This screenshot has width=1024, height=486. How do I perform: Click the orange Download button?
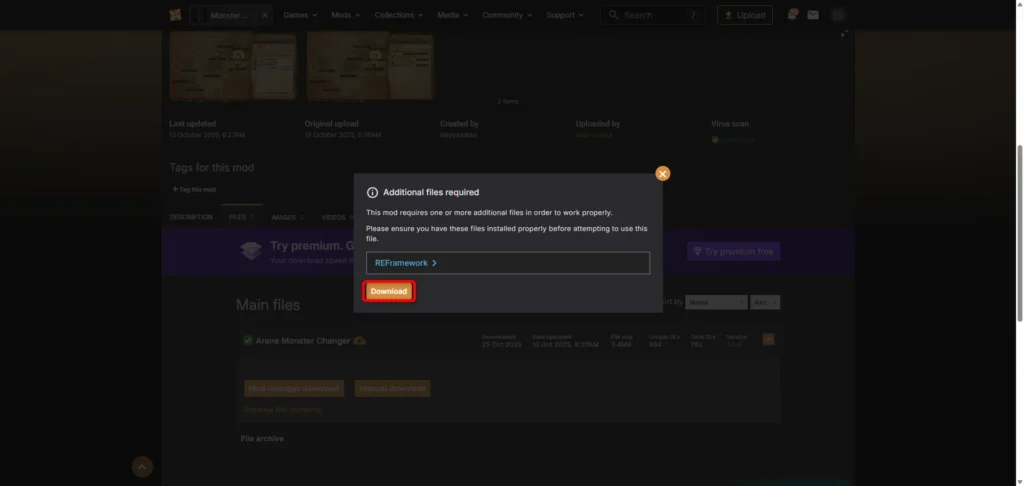tap(388, 291)
